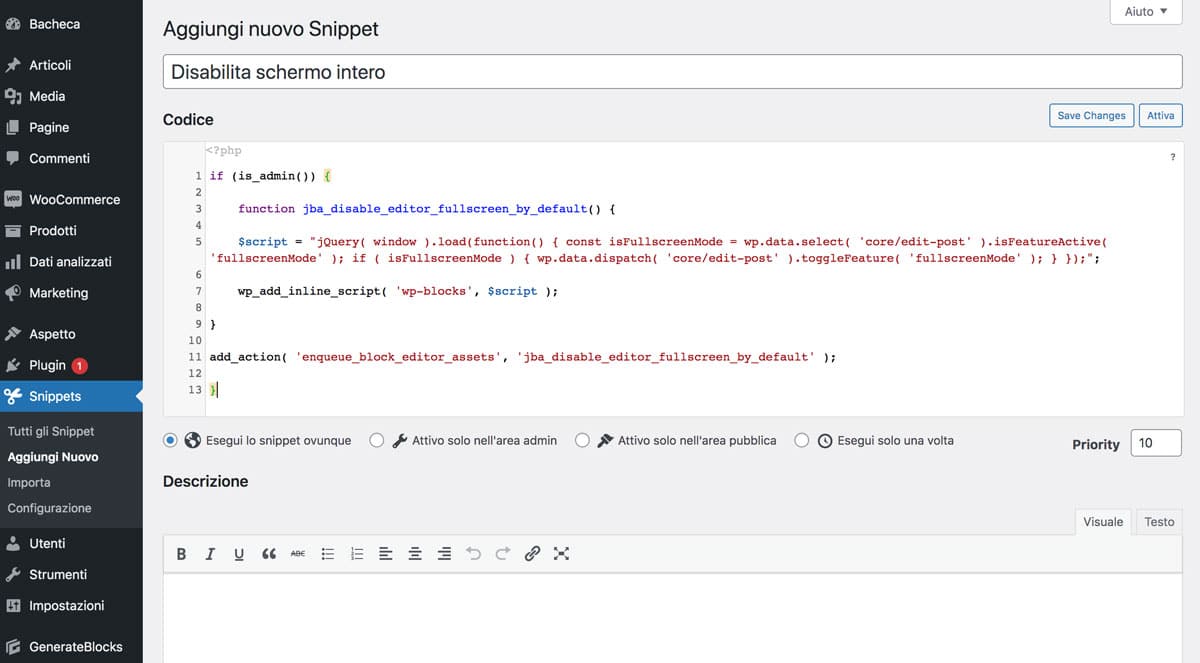Click the description text area

coord(673,618)
